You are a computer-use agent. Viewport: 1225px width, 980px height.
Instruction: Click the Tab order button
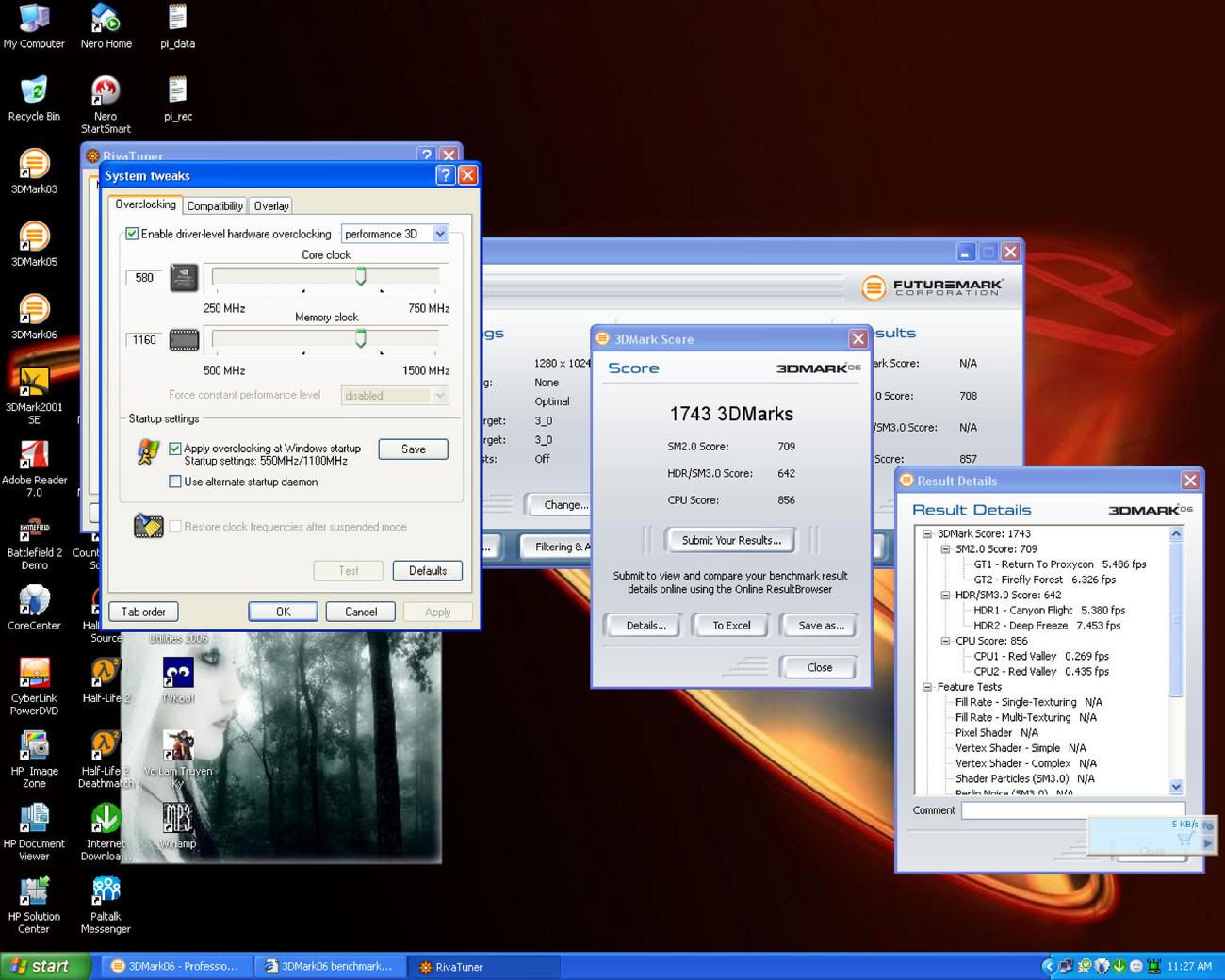(143, 612)
